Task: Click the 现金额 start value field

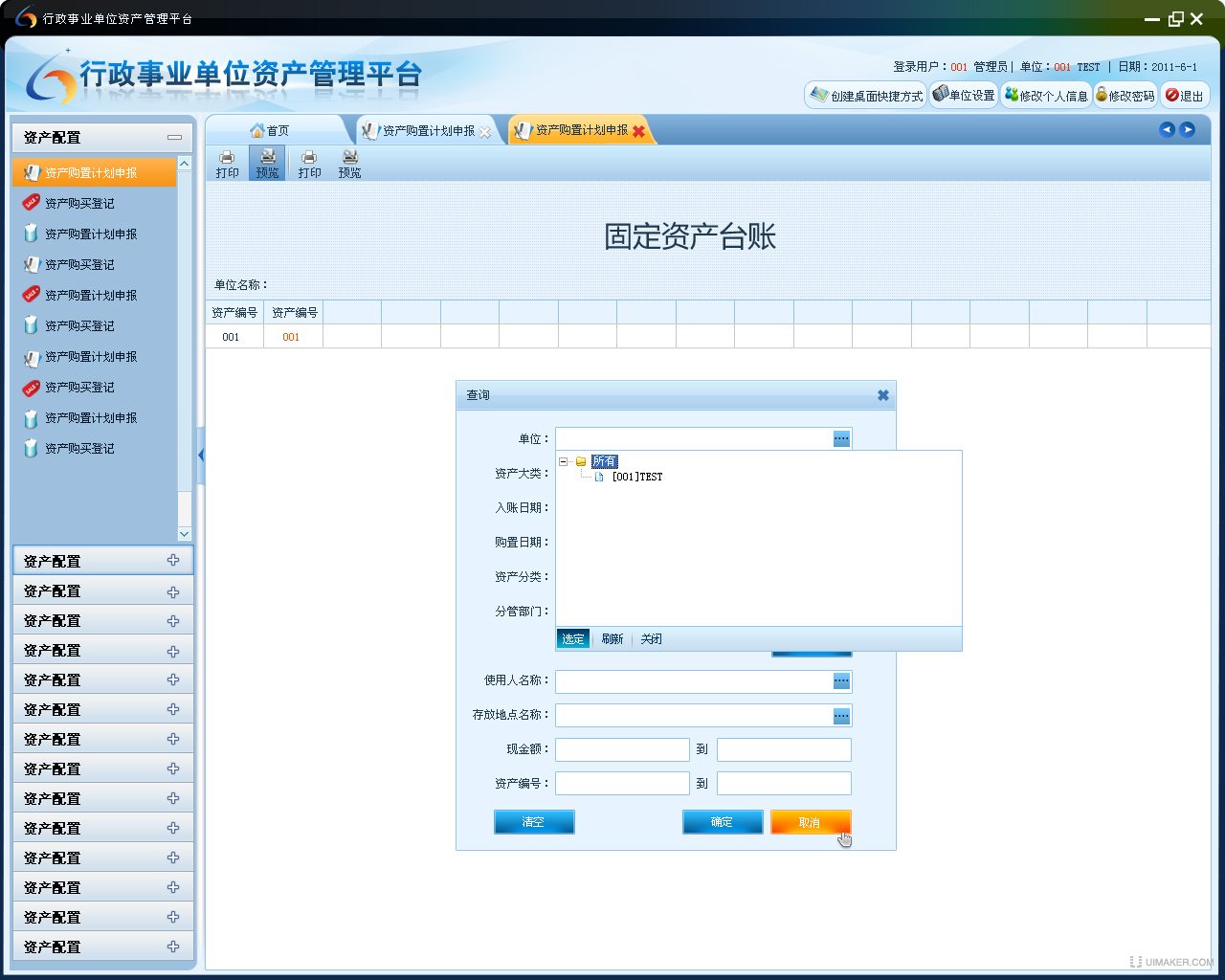Action: pyautogui.click(x=622, y=749)
